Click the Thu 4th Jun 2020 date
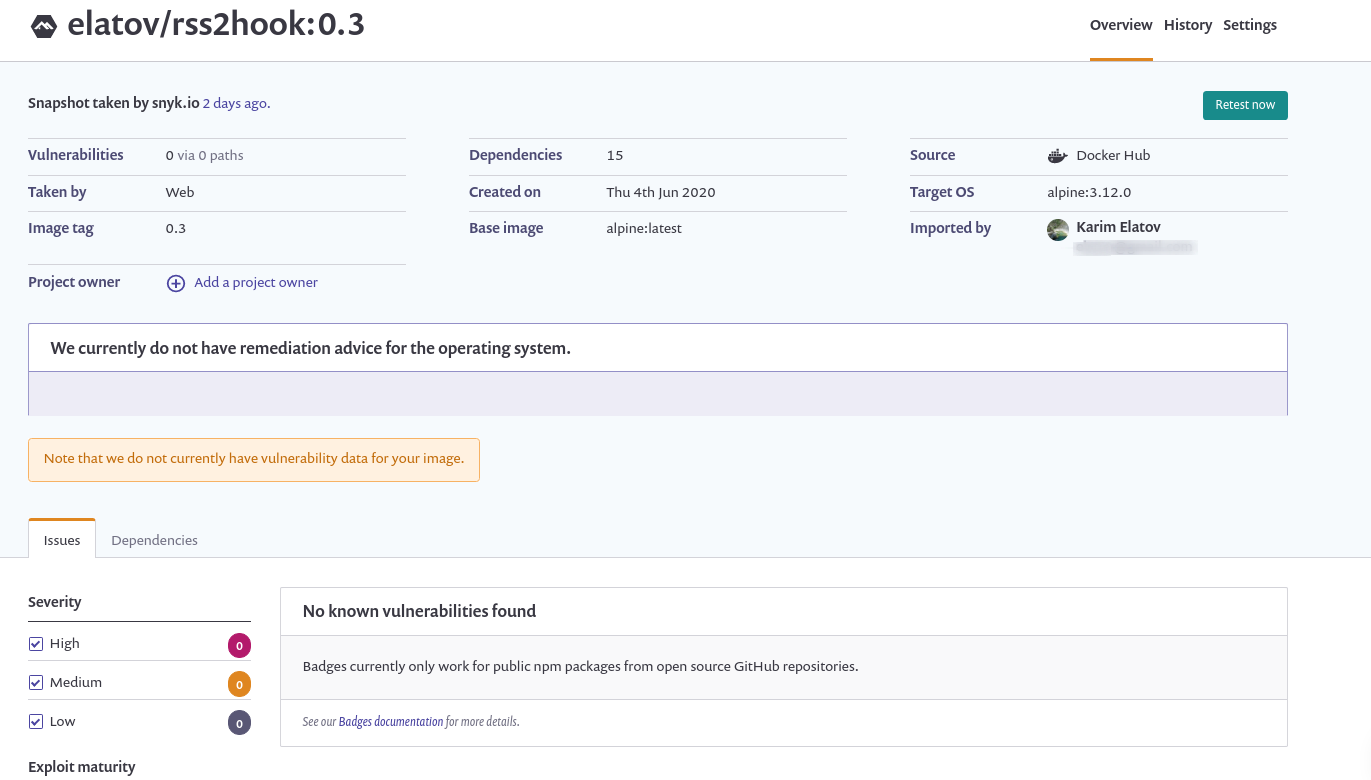Screen dimensions: 1371x780 661,192
